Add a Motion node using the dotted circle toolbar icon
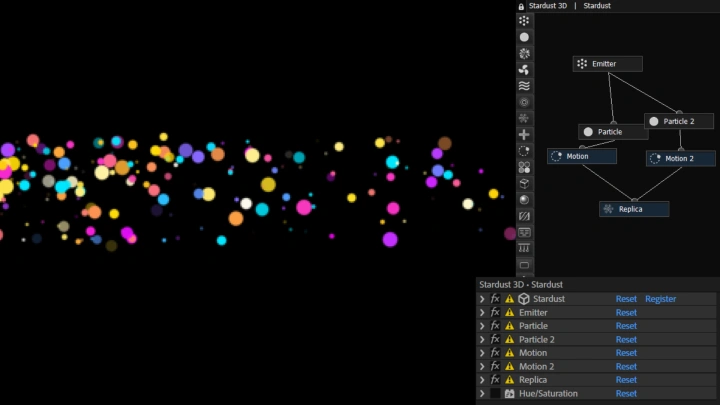720x405 pixels. point(524,151)
